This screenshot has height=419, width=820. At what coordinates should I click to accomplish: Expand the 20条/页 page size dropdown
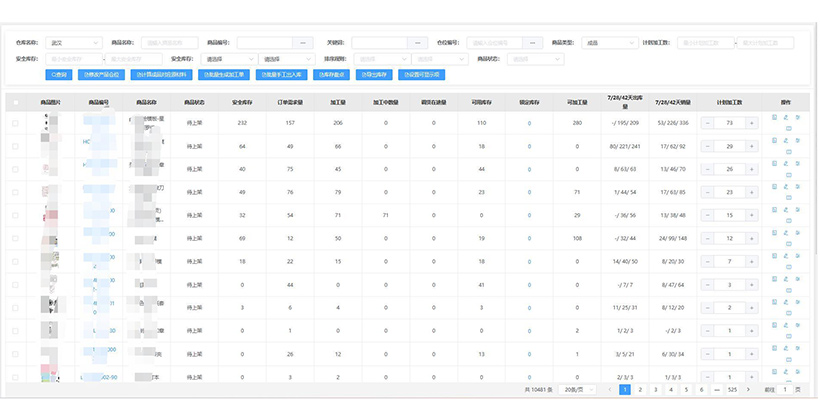coord(578,389)
